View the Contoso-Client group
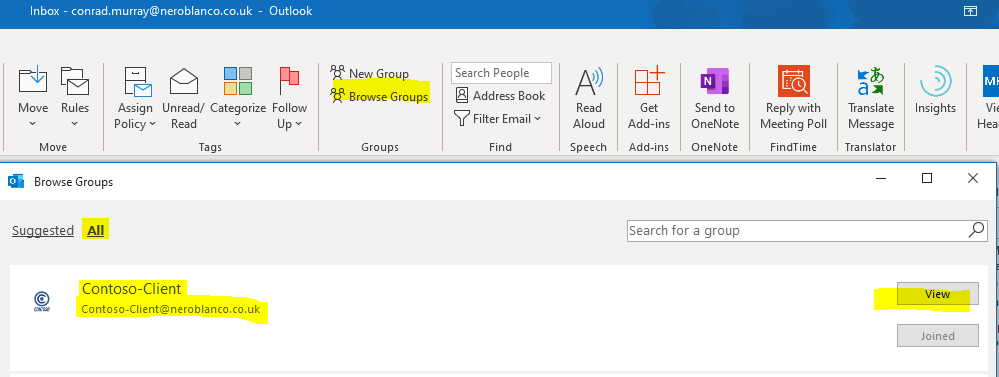 coord(937,294)
